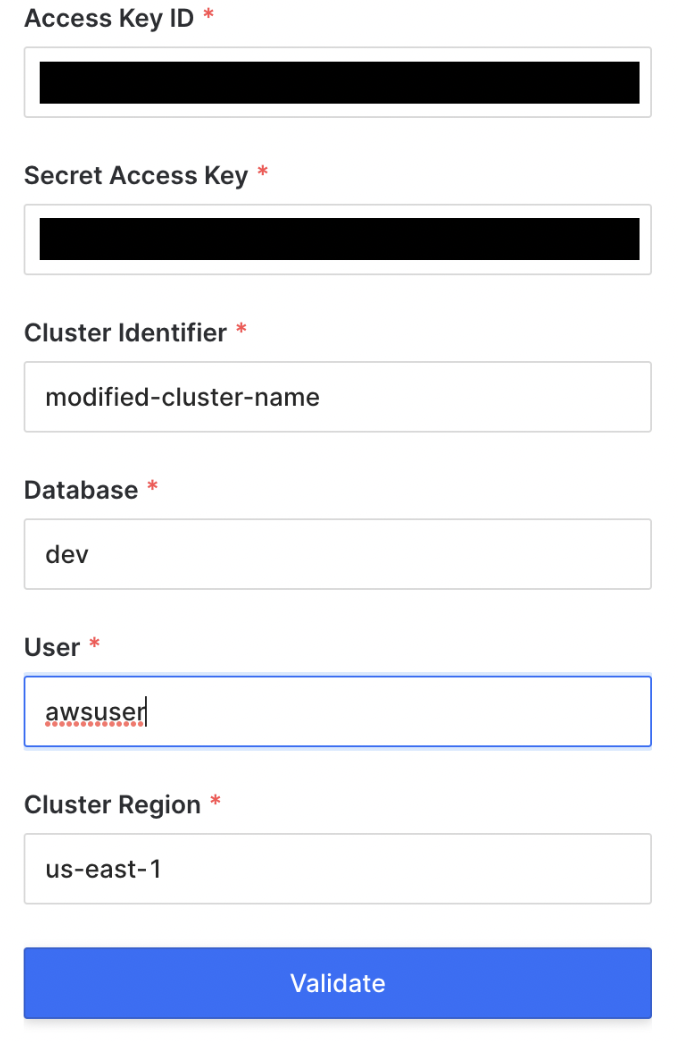The image size is (678, 1042).
Task: Focus the Access Key ID input field
Action: point(338,82)
